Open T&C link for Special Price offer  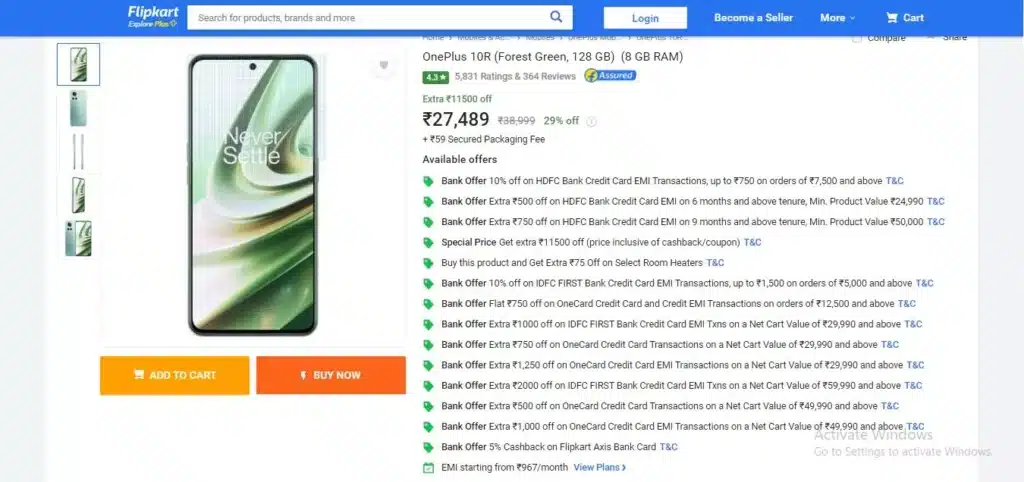[752, 242]
